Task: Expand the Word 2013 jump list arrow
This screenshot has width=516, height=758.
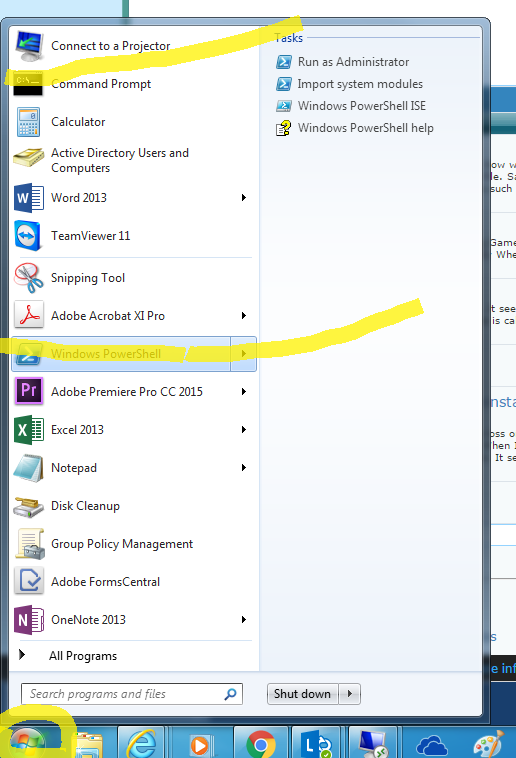Action: click(244, 198)
